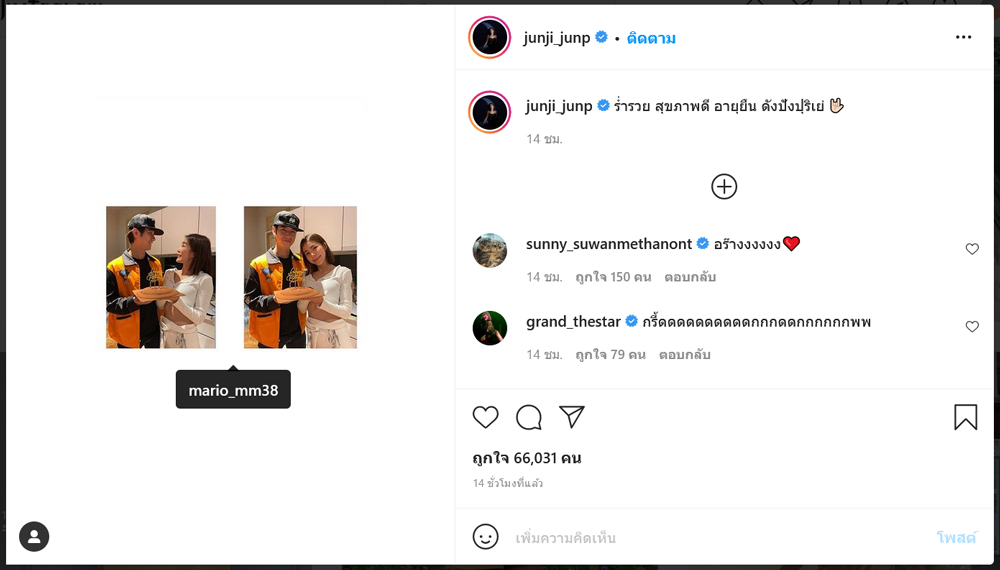Open the mario_mm38 tag tooltip
1000x570 pixels.
233,390
